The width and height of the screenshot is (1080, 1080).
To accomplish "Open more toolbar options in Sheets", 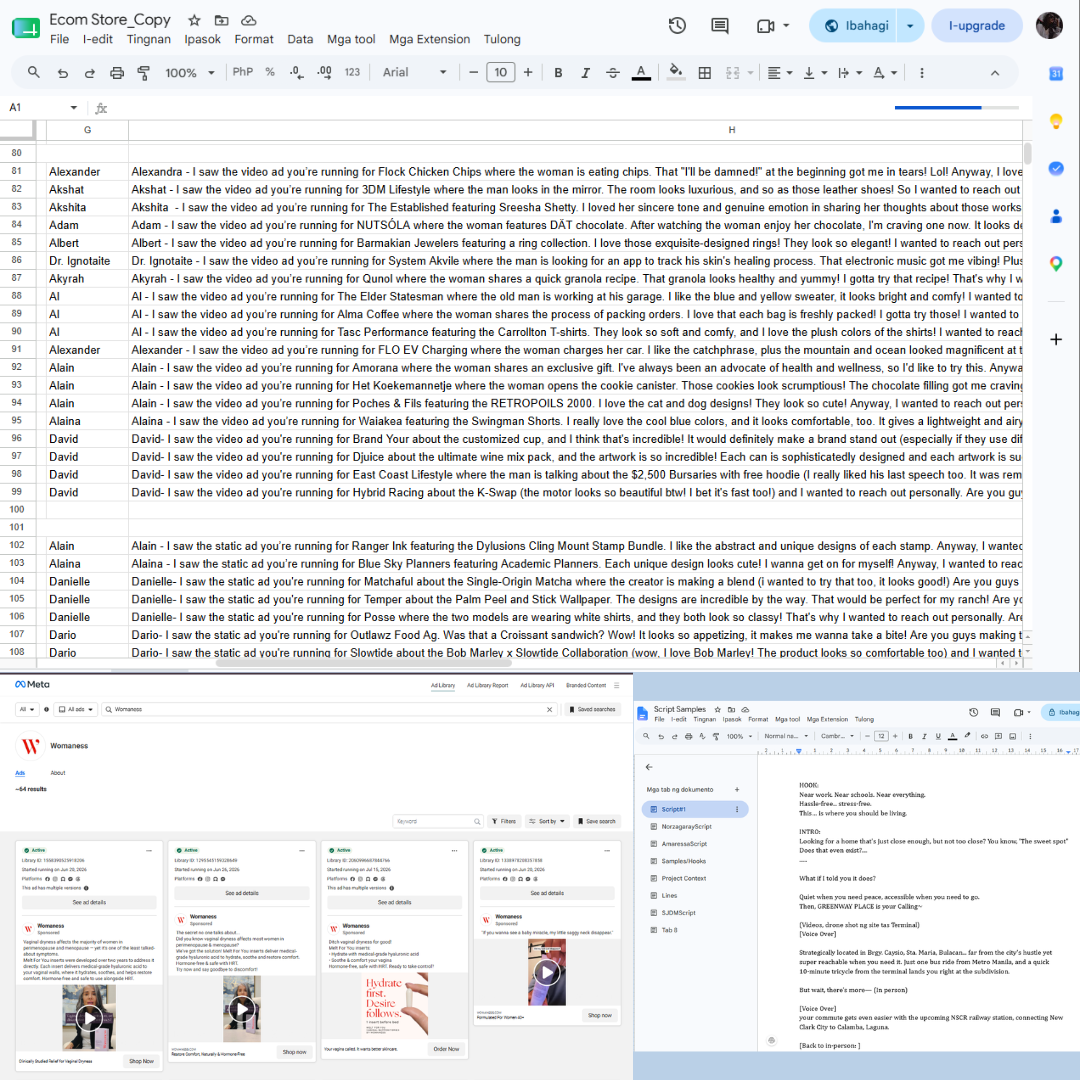I will point(922,72).
